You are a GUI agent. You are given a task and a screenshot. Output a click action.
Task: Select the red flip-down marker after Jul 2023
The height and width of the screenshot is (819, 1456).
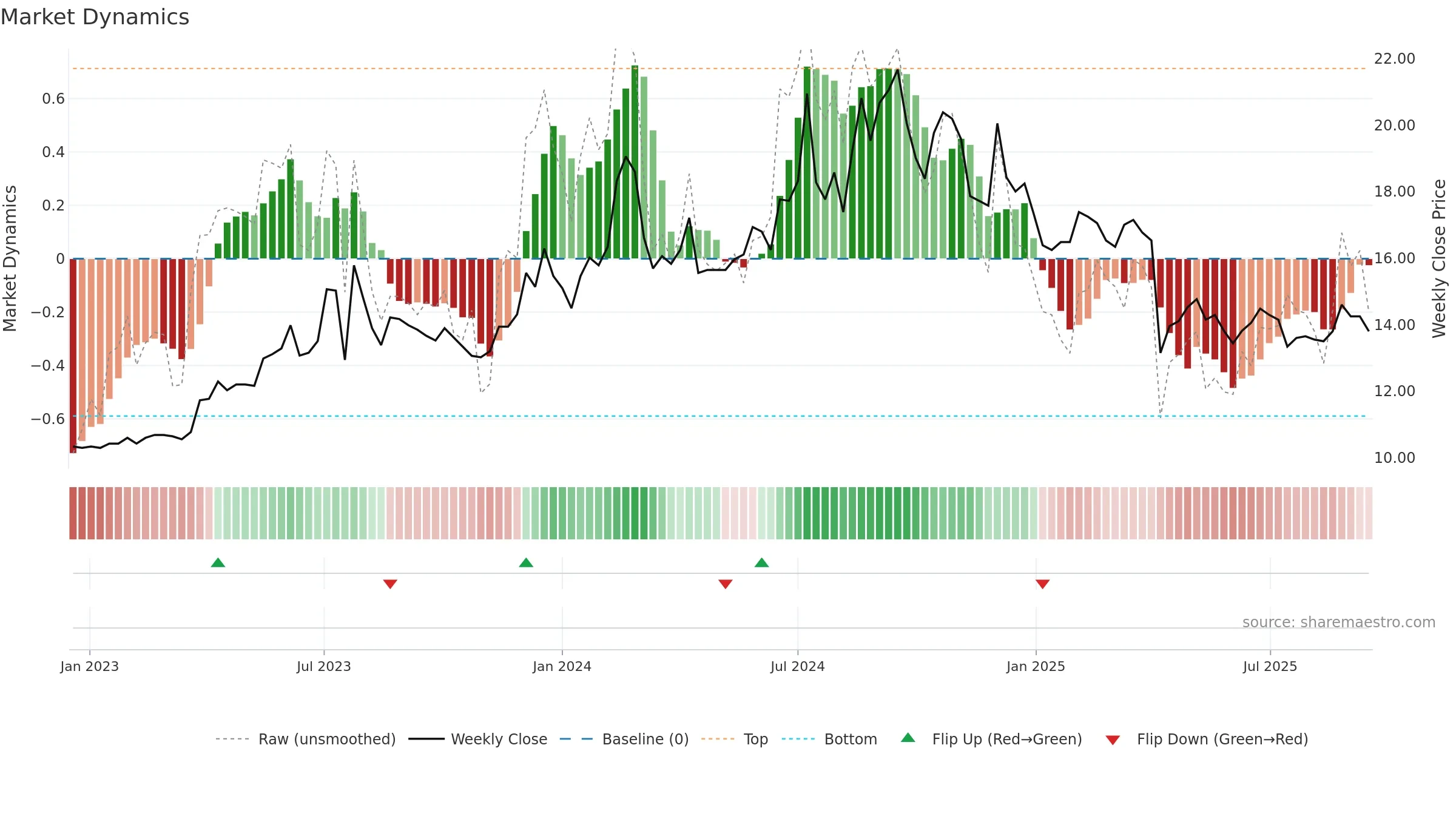390,584
